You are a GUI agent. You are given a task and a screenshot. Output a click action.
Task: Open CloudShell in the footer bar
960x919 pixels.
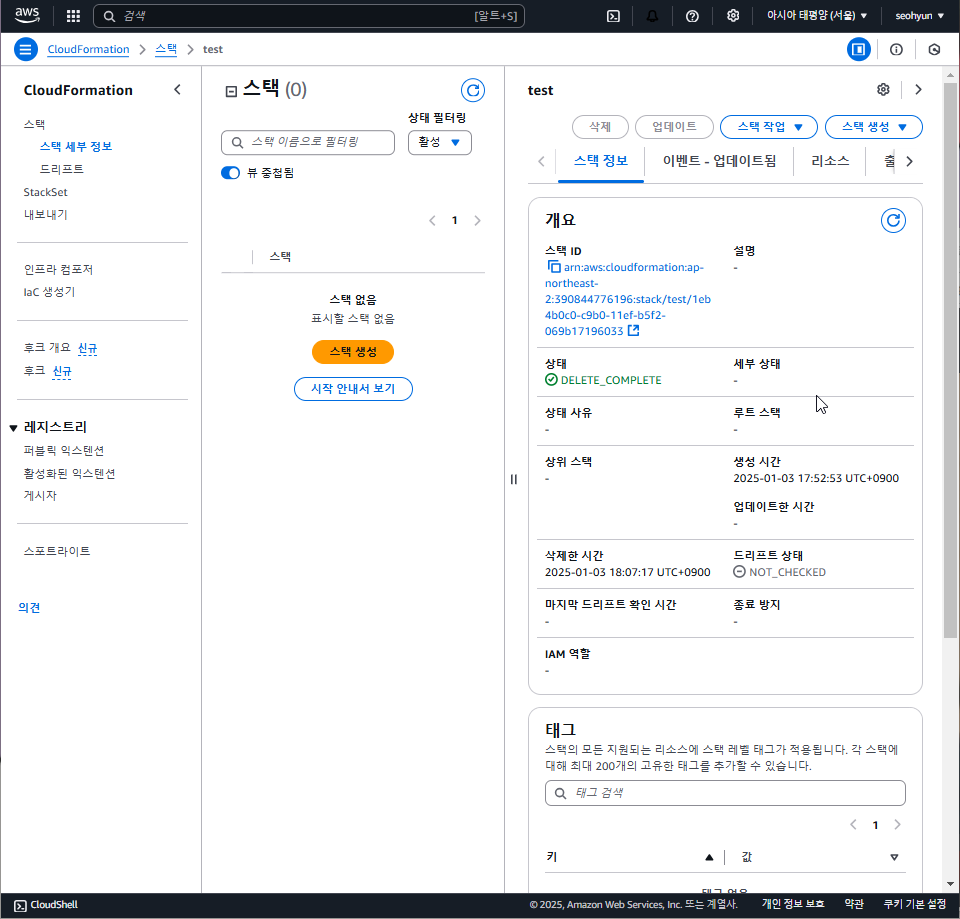pos(47,905)
